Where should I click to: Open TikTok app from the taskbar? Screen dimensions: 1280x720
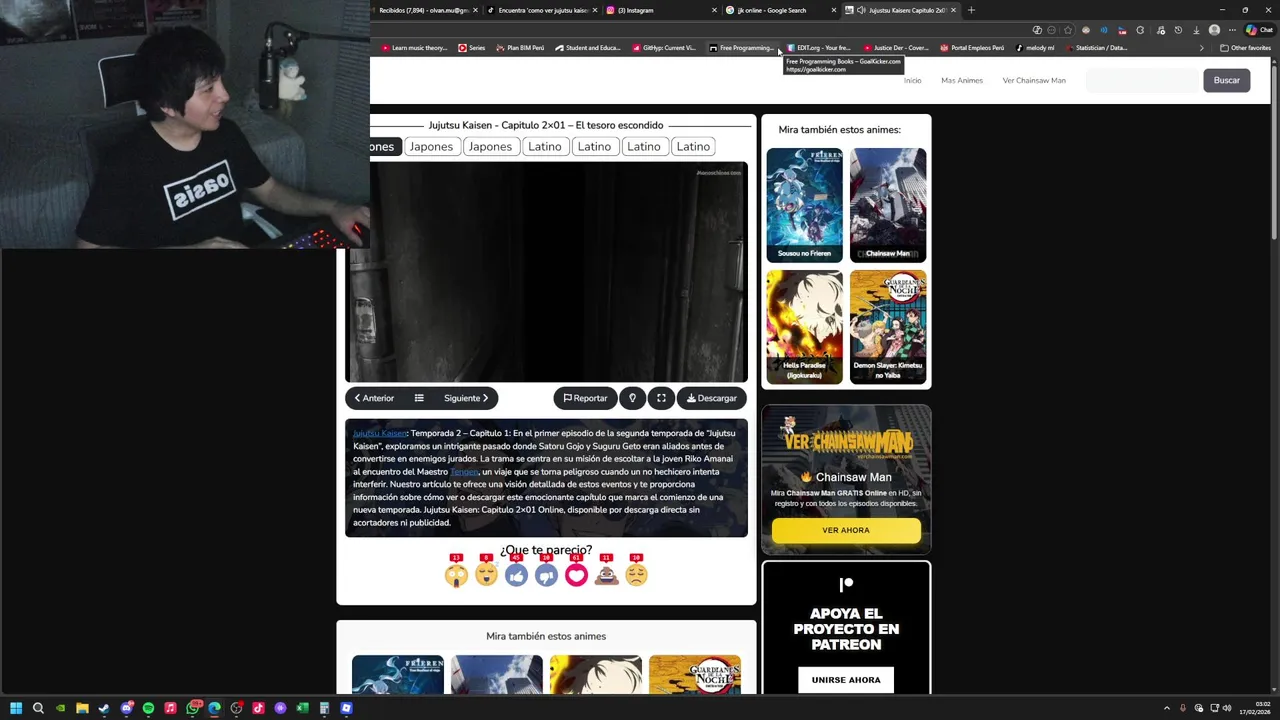(258, 708)
